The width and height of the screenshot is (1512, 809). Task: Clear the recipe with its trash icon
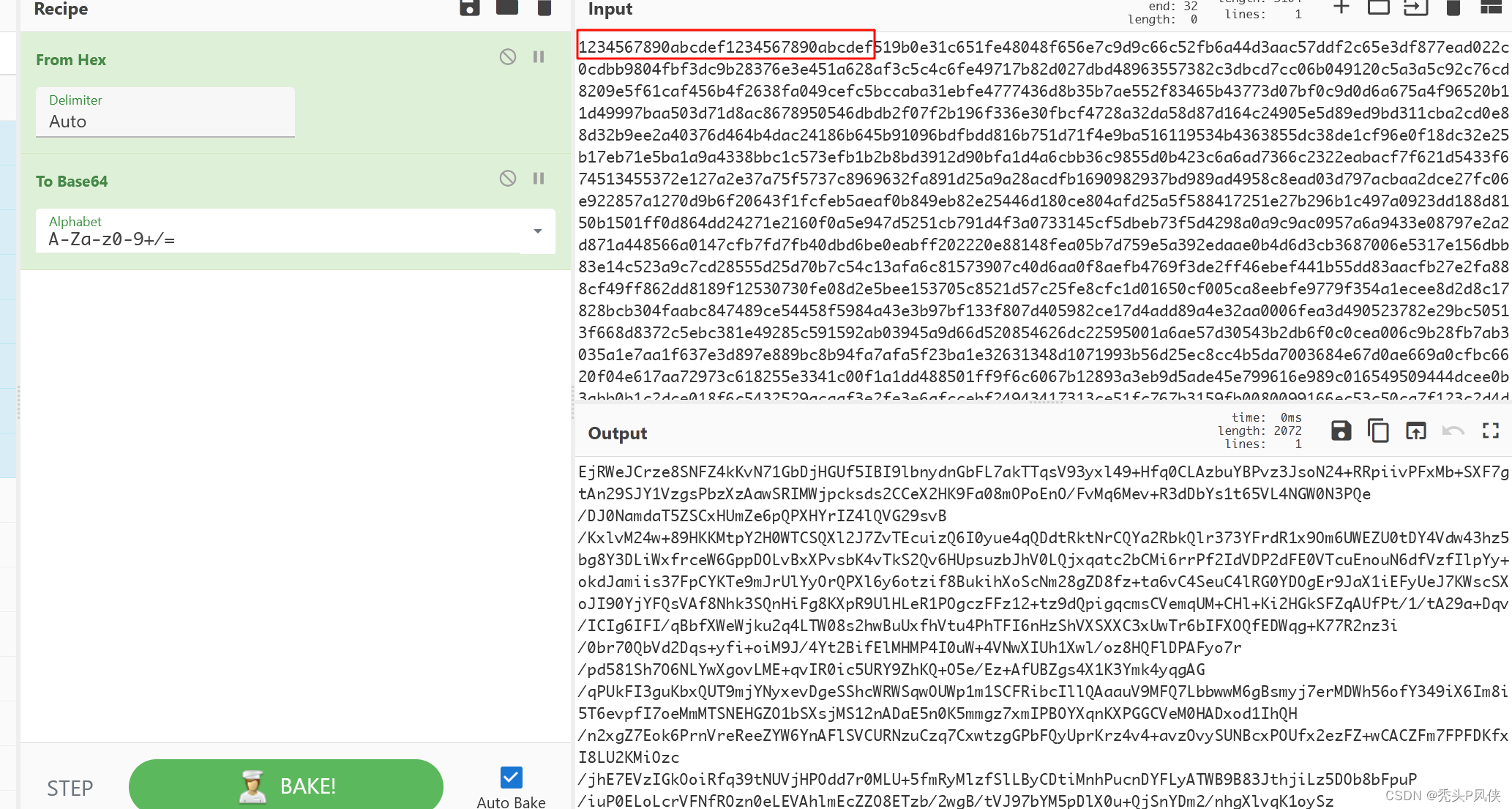pos(544,8)
